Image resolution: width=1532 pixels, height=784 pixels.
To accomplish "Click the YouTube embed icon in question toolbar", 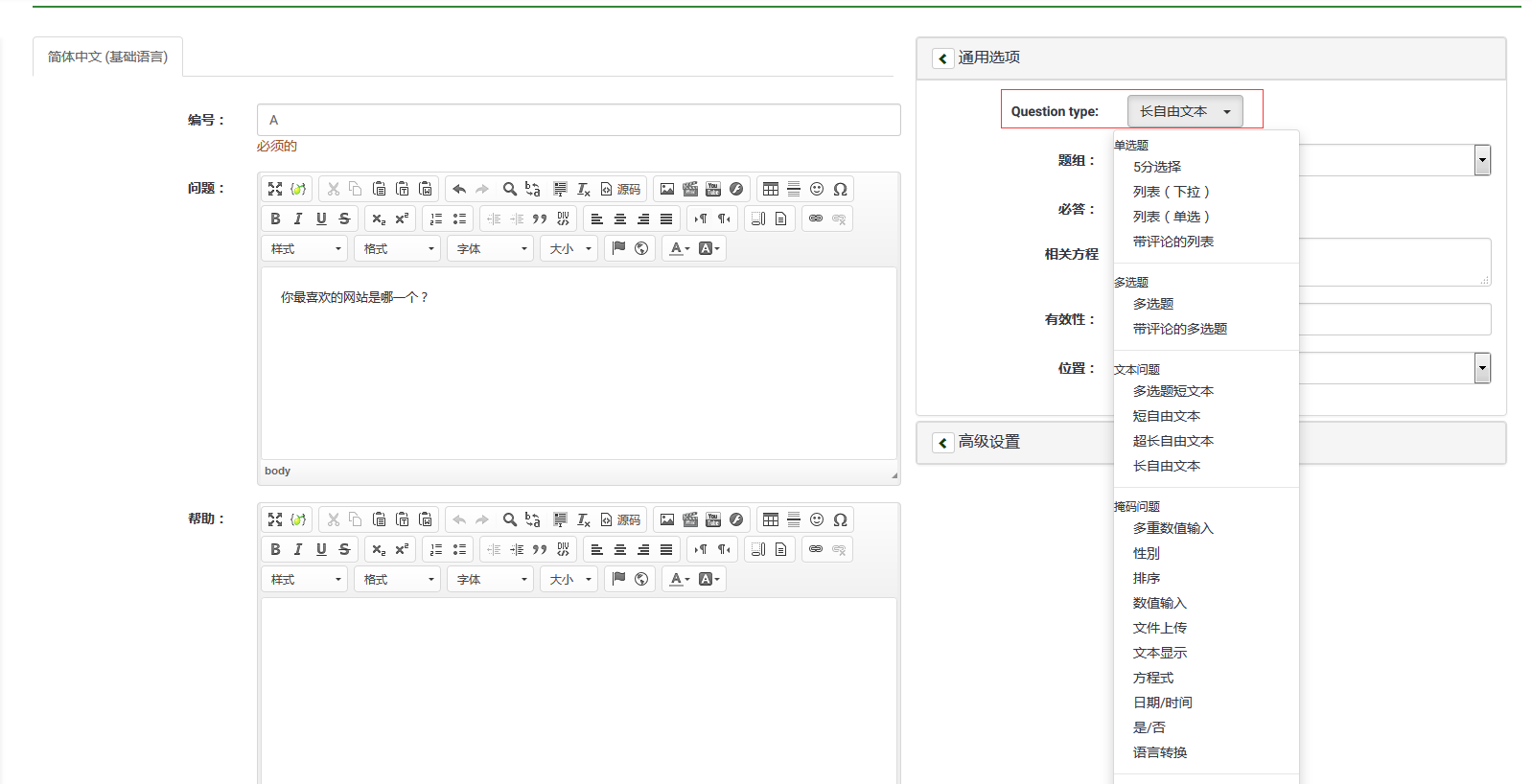I will point(713,189).
